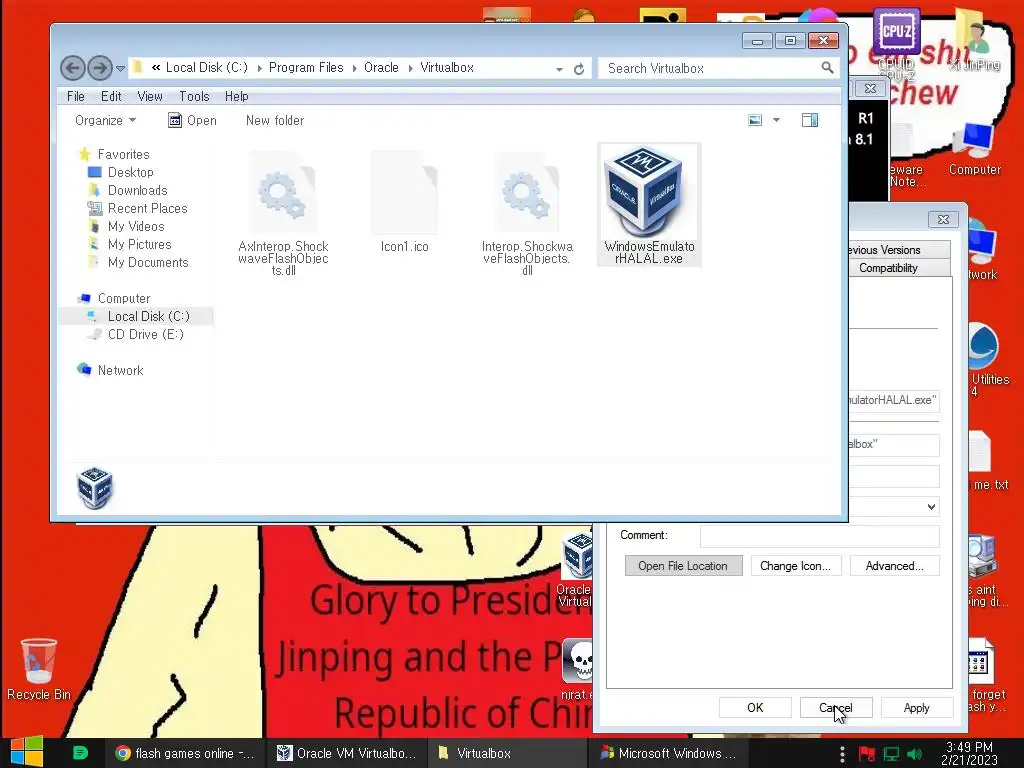Select the Icon1.ico file
This screenshot has height=768, width=1024.
pos(404,201)
